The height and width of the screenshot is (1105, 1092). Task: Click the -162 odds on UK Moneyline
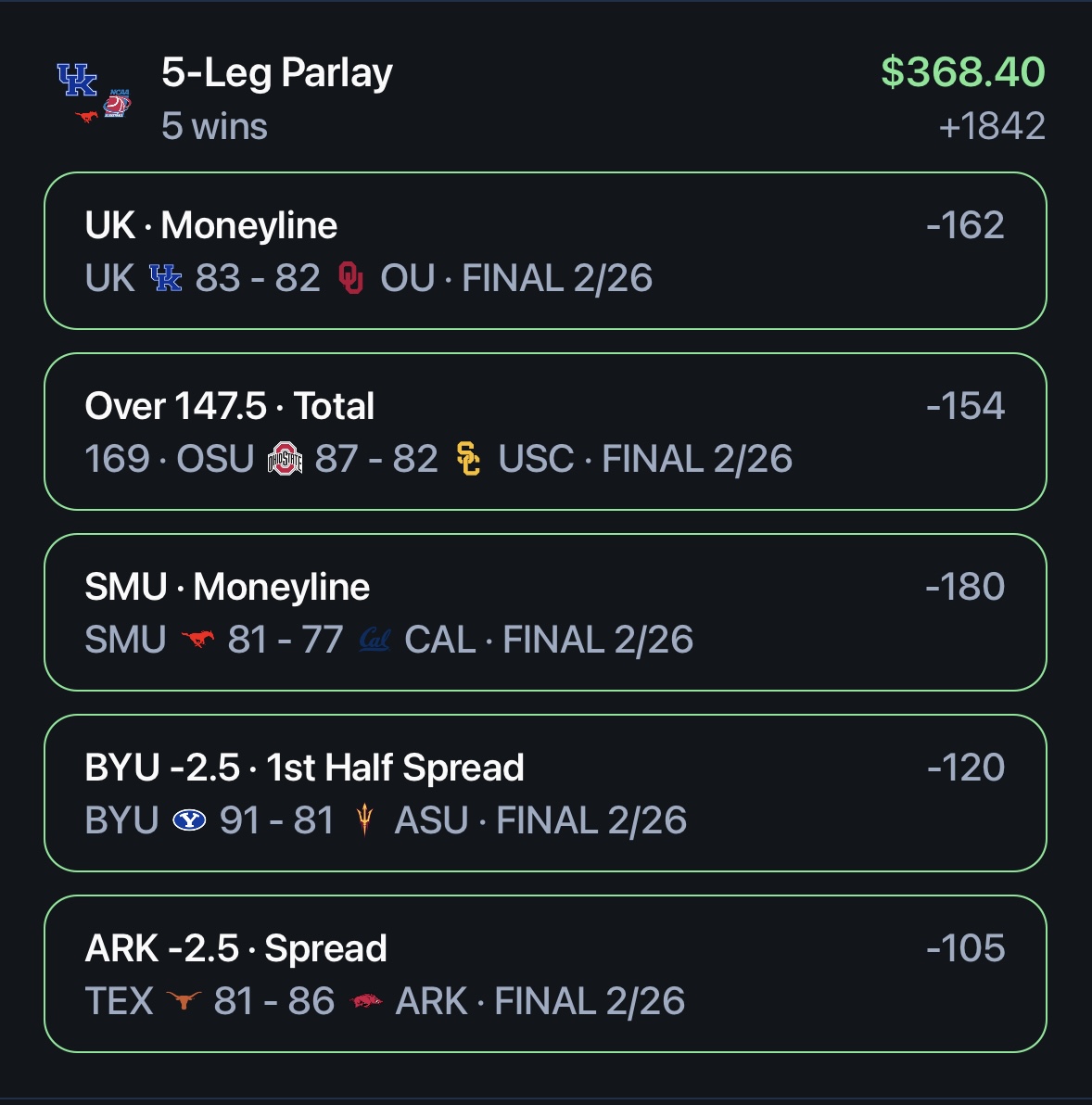pyautogui.click(x=965, y=225)
